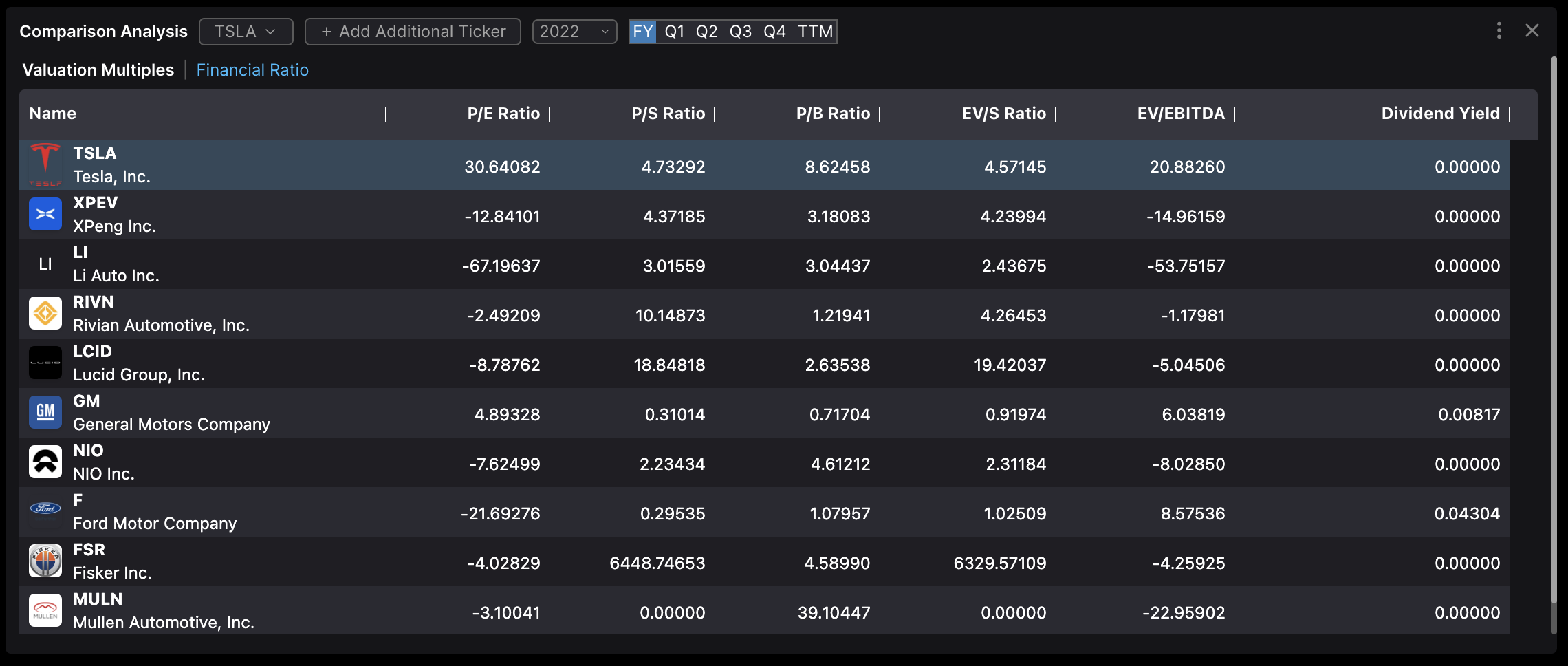This screenshot has width=1568, height=666.
Task: Click the Mullen Automotive logo icon
Action: (45, 610)
